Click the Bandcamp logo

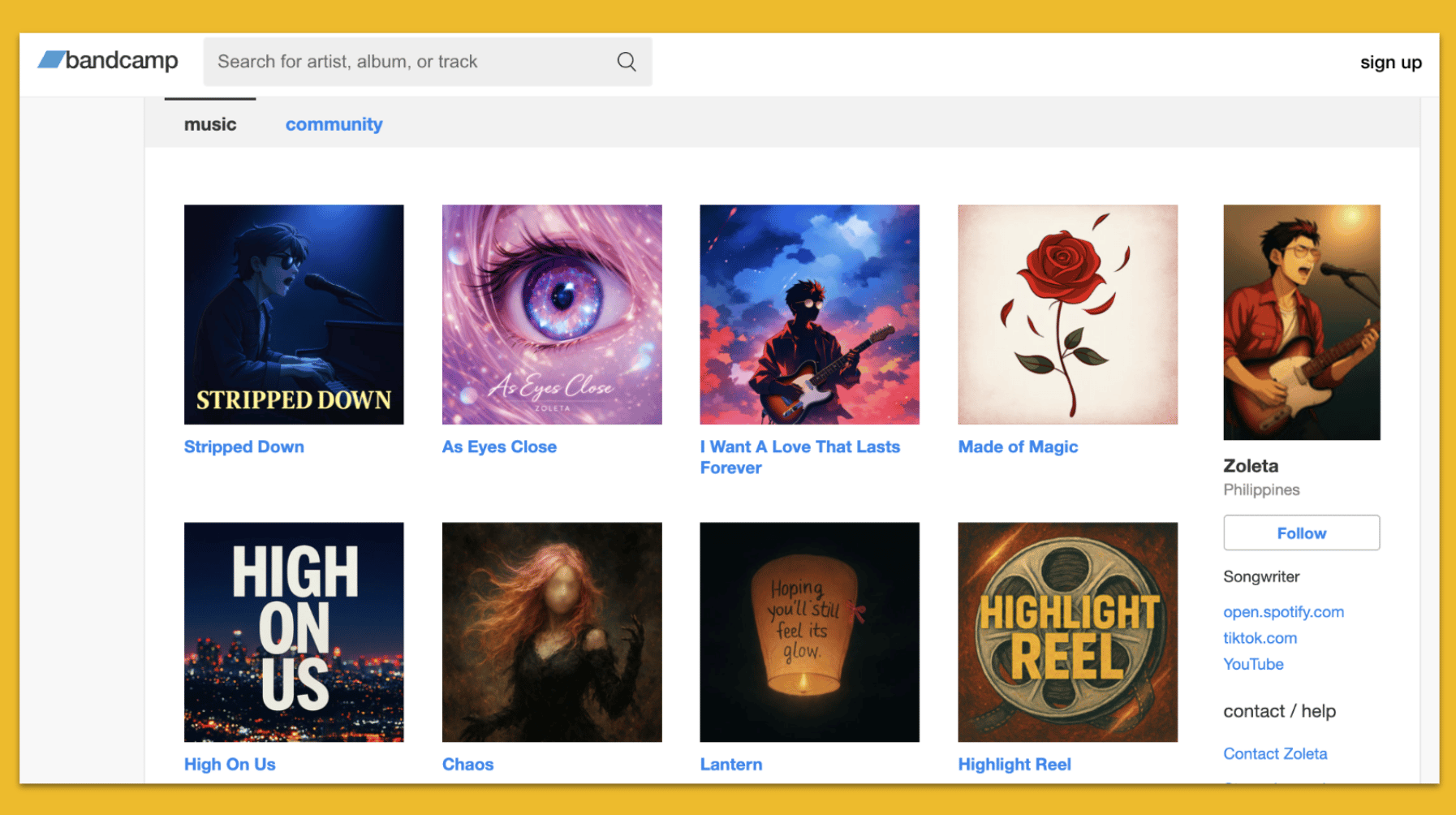[108, 61]
